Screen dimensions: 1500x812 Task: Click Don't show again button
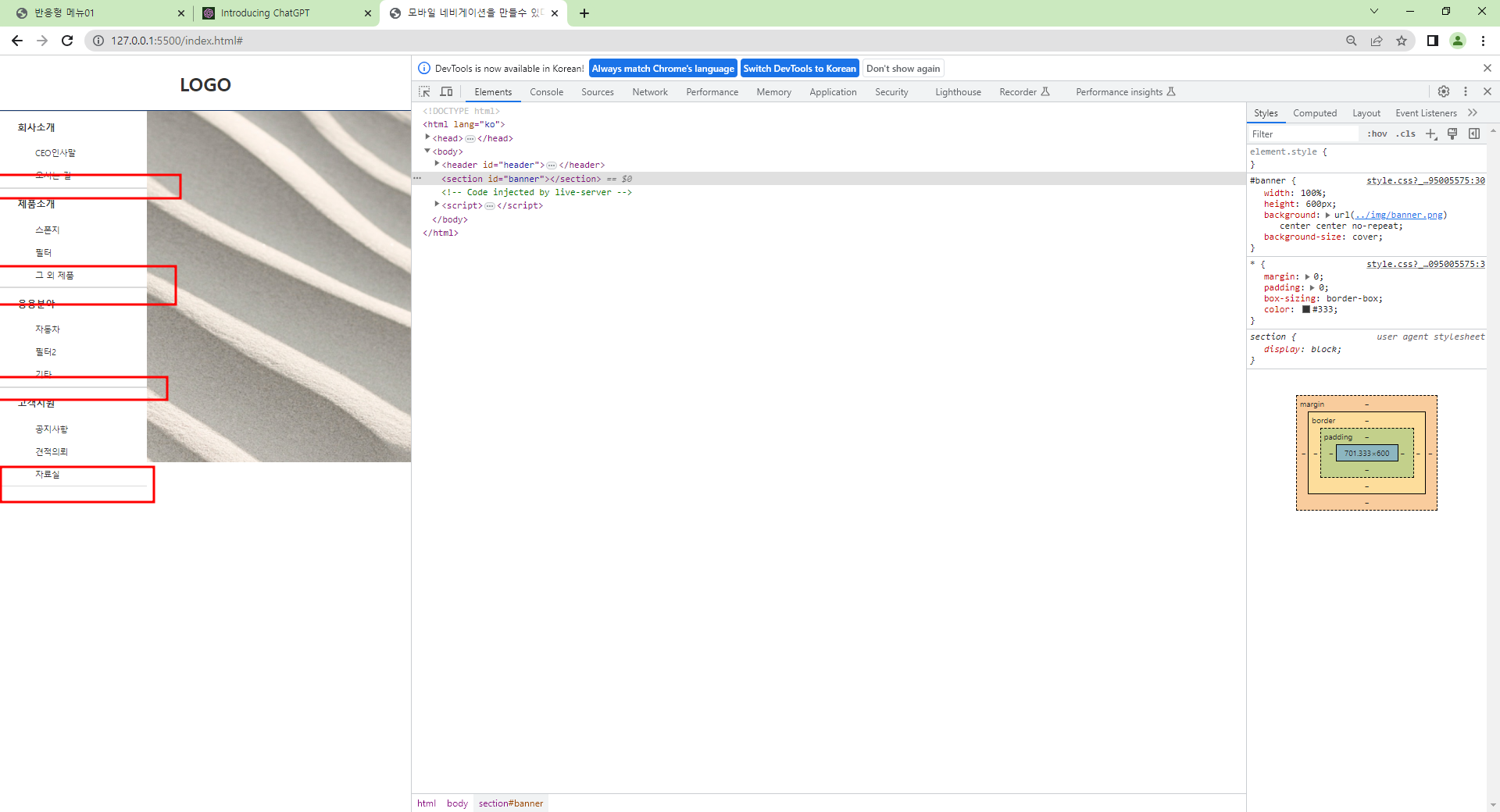tap(903, 68)
